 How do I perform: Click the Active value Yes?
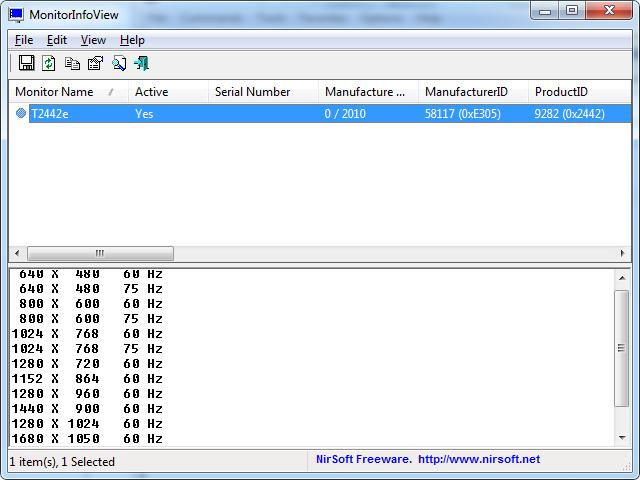144,113
